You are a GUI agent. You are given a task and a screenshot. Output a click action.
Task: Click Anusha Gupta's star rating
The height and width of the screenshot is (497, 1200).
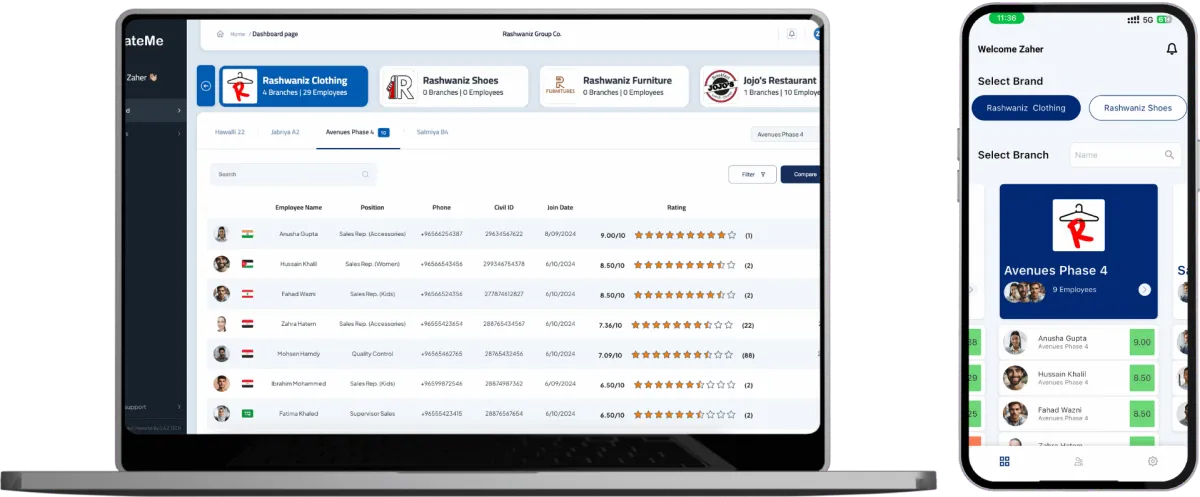[x=683, y=235]
